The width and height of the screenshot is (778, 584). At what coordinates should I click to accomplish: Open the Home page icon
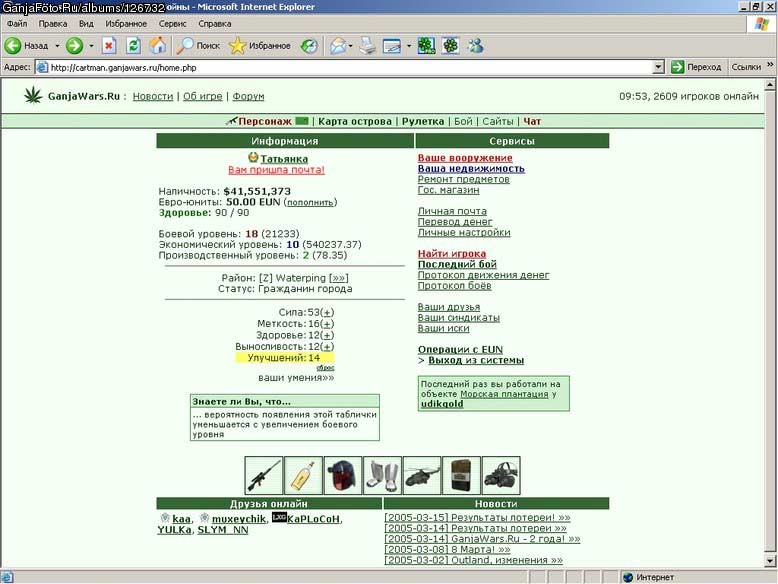(x=158, y=46)
